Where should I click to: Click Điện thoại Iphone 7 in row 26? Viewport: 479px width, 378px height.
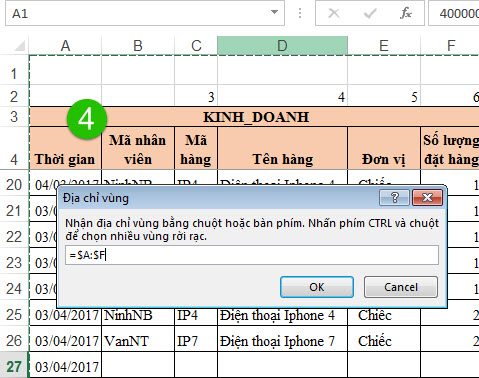(283, 339)
